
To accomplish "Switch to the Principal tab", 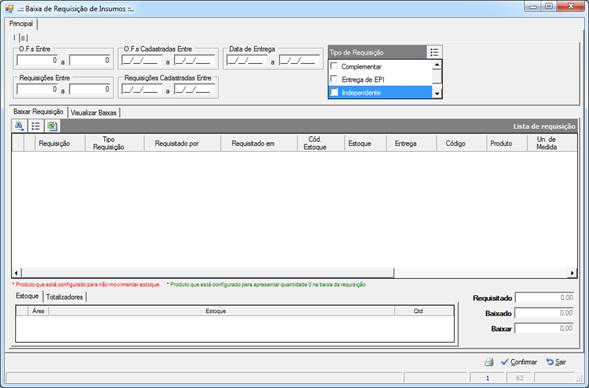I will pos(21,24).
